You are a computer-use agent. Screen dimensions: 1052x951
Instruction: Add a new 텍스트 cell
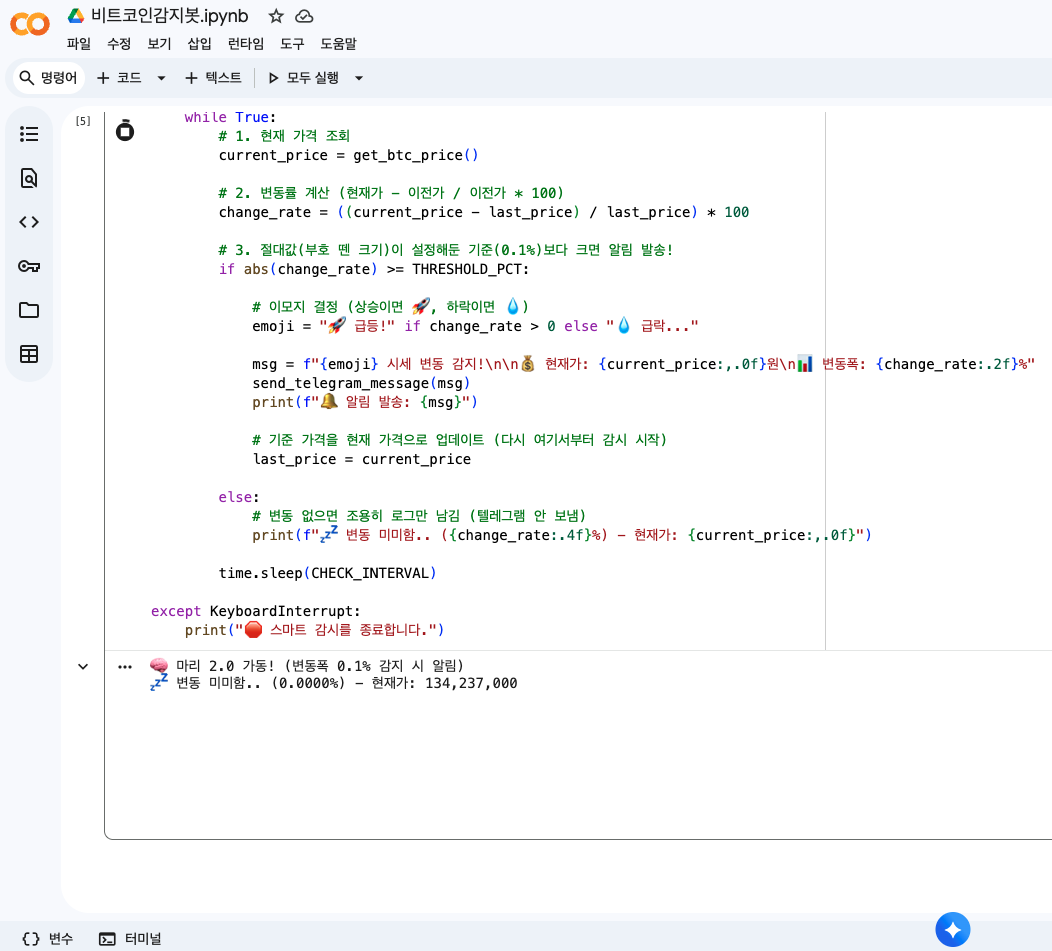213,78
